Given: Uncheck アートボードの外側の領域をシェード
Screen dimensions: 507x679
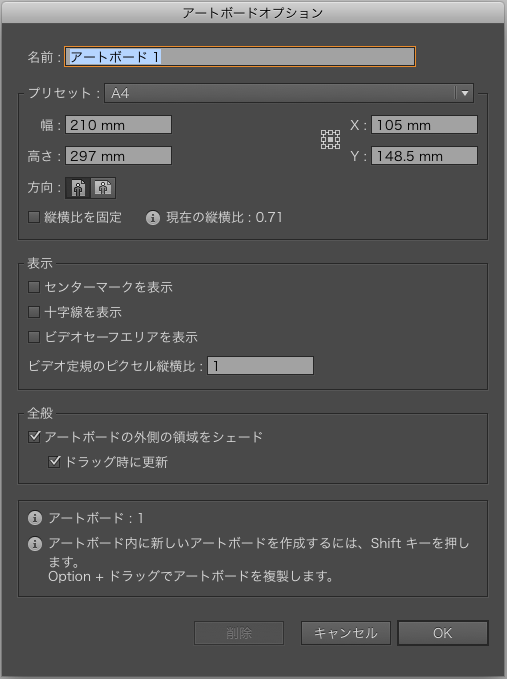Looking at the screenshot, I should pos(34,436).
